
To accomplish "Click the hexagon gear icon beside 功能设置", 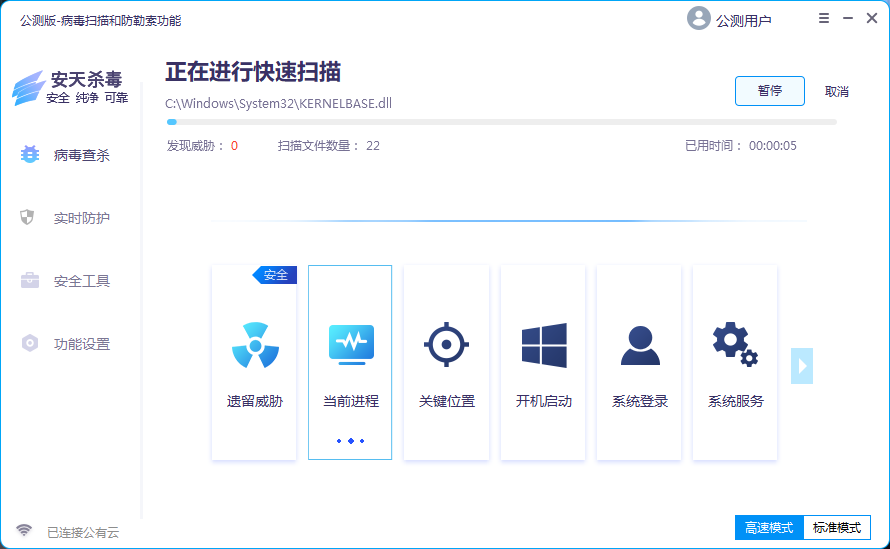I will (30, 343).
